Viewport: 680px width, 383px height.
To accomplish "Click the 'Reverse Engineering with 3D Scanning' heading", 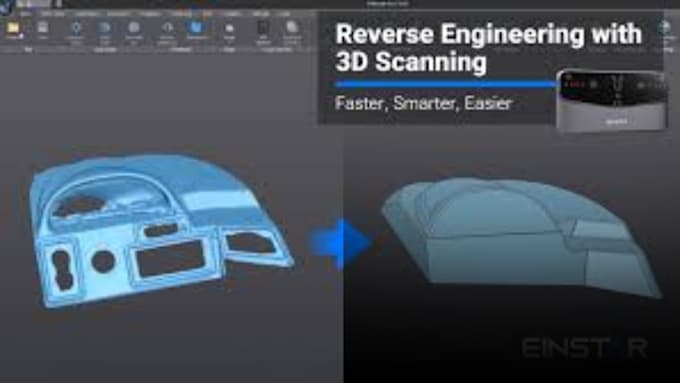I will [x=488, y=48].
